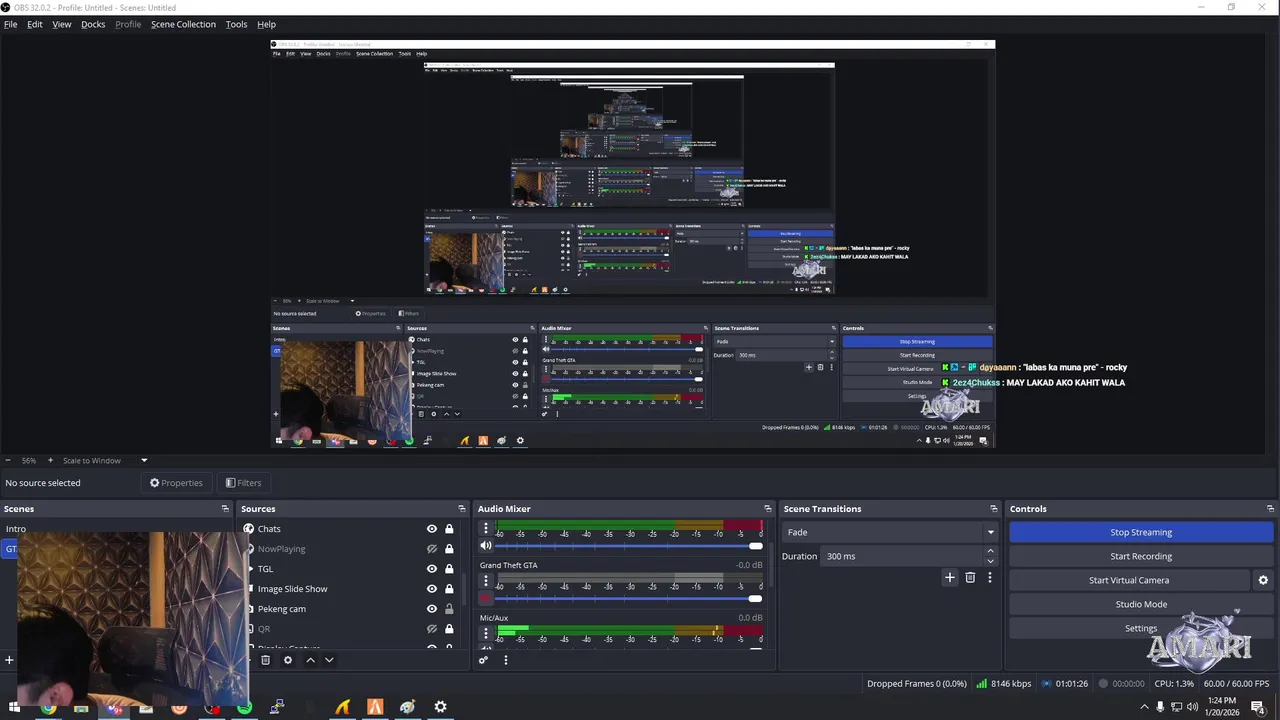The width and height of the screenshot is (1280, 720).
Task: Float the Scene Transitions dock
Action: click(x=994, y=509)
